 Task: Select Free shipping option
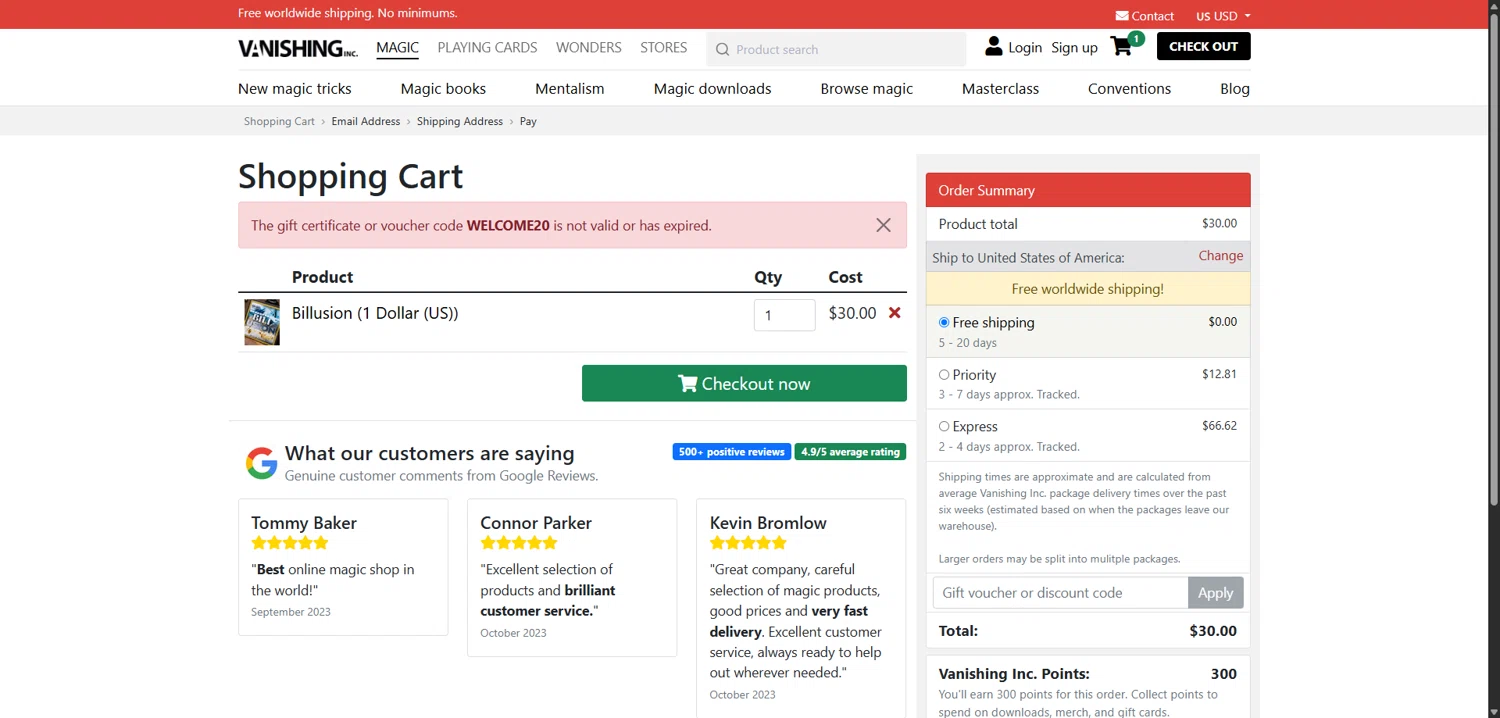[x=944, y=323]
